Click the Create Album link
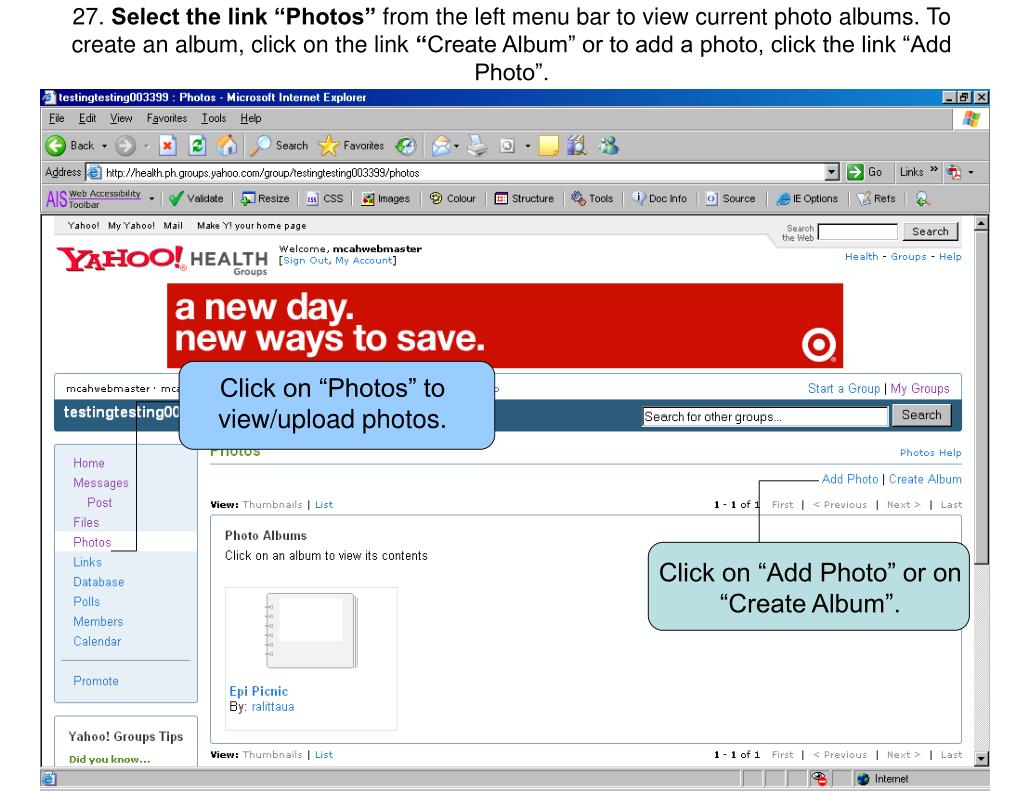The image size is (1024, 791). click(x=925, y=479)
